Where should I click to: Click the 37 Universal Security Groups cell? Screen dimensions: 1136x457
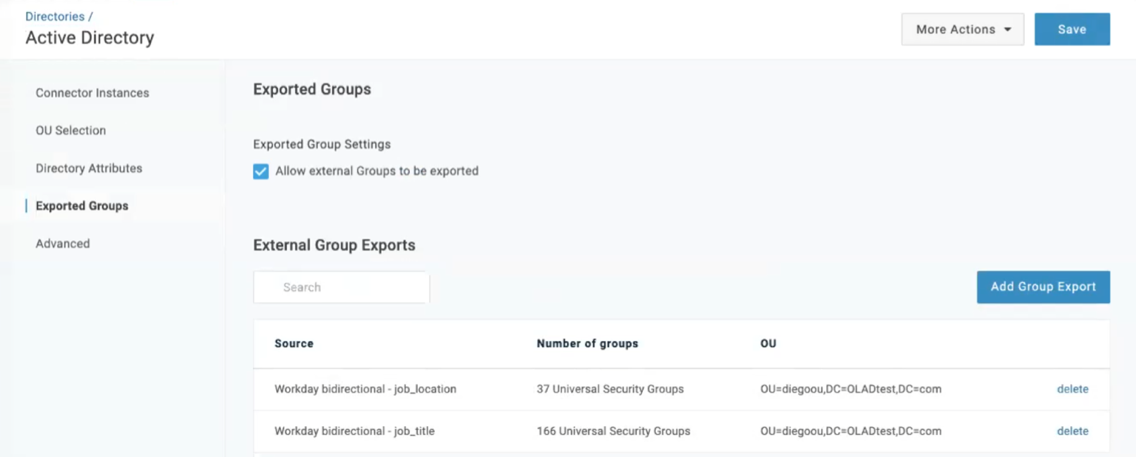coord(610,389)
